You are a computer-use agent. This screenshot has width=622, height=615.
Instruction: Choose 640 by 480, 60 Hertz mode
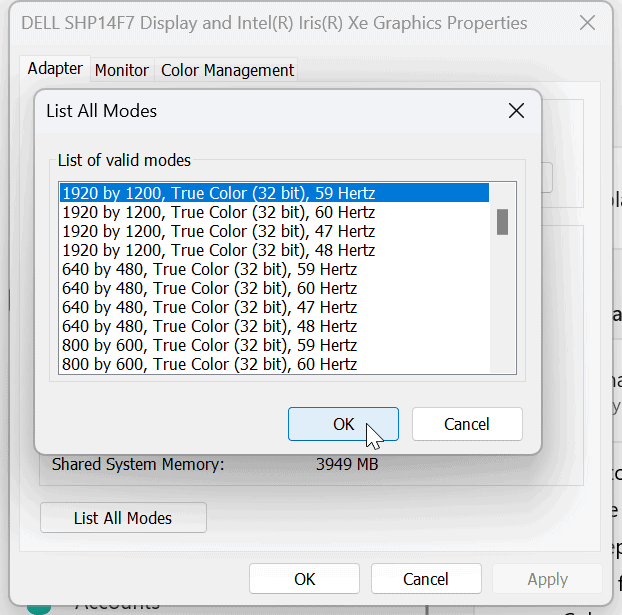click(209, 288)
